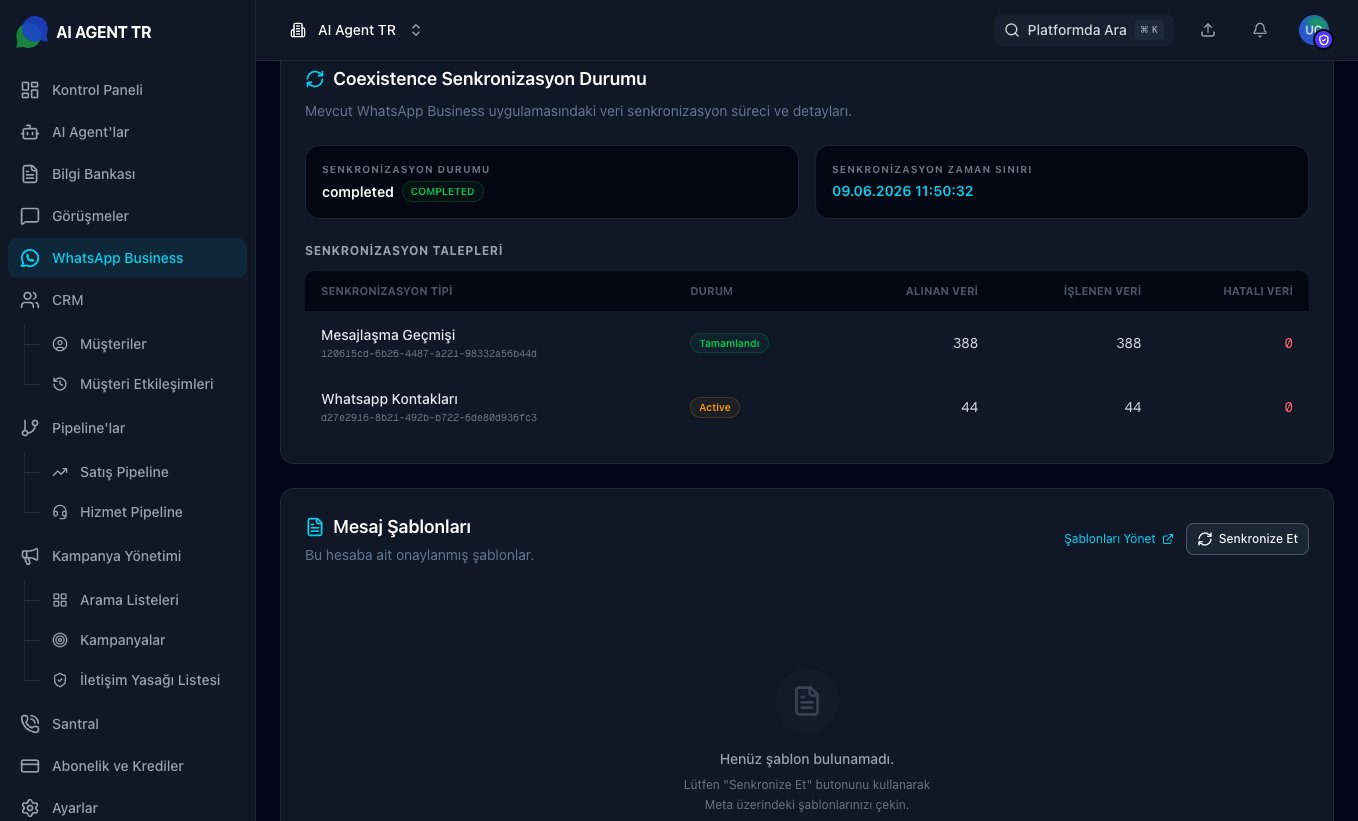Open the Şablonları Yönet link

point(1118,539)
